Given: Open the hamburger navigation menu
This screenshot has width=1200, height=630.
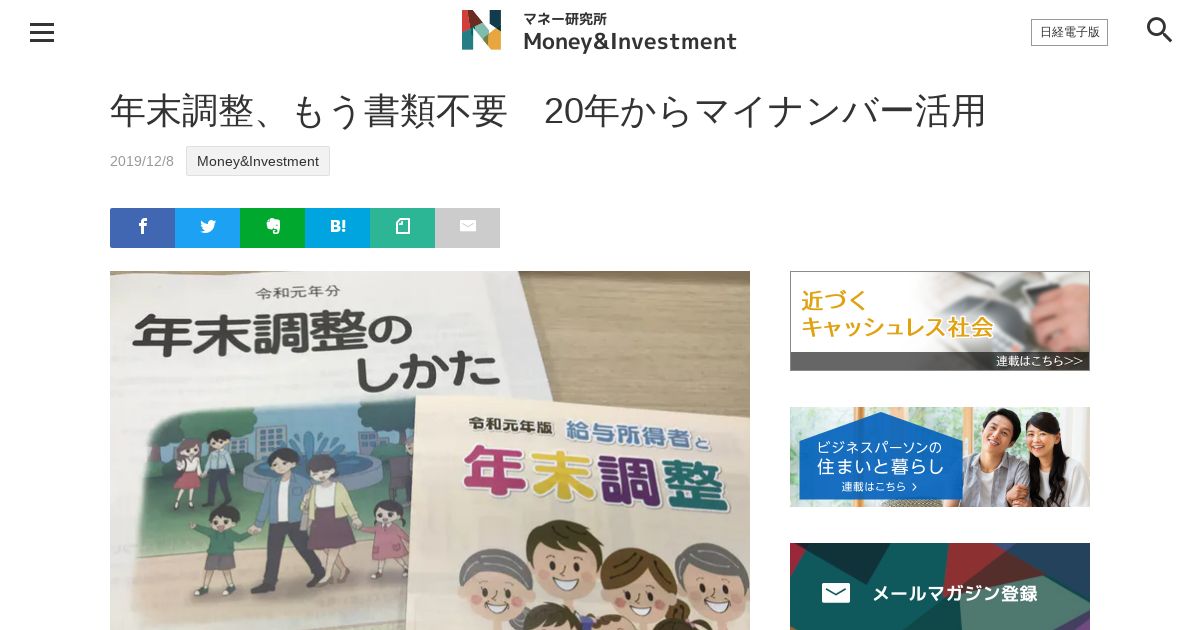Looking at the screenshot, I should click(x=42, y=33).
